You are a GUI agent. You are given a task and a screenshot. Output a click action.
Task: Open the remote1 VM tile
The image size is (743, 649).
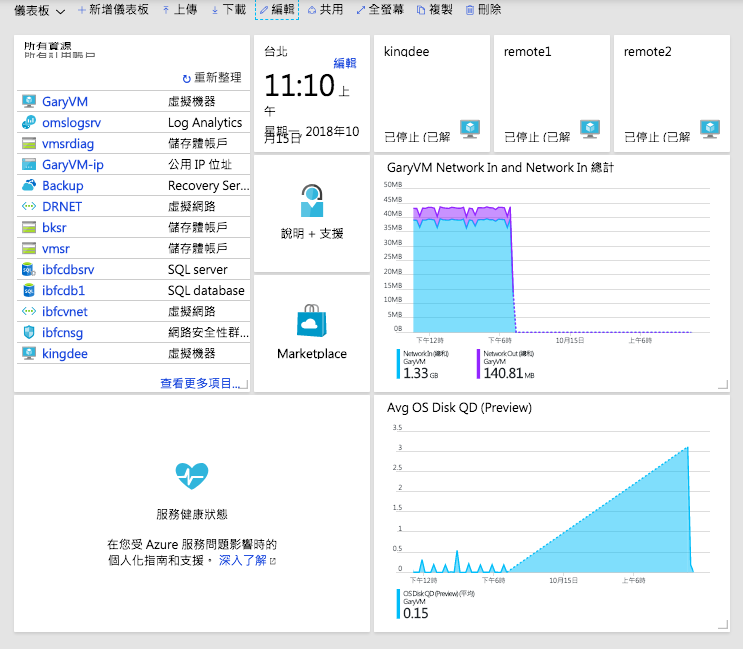[552, 93]
